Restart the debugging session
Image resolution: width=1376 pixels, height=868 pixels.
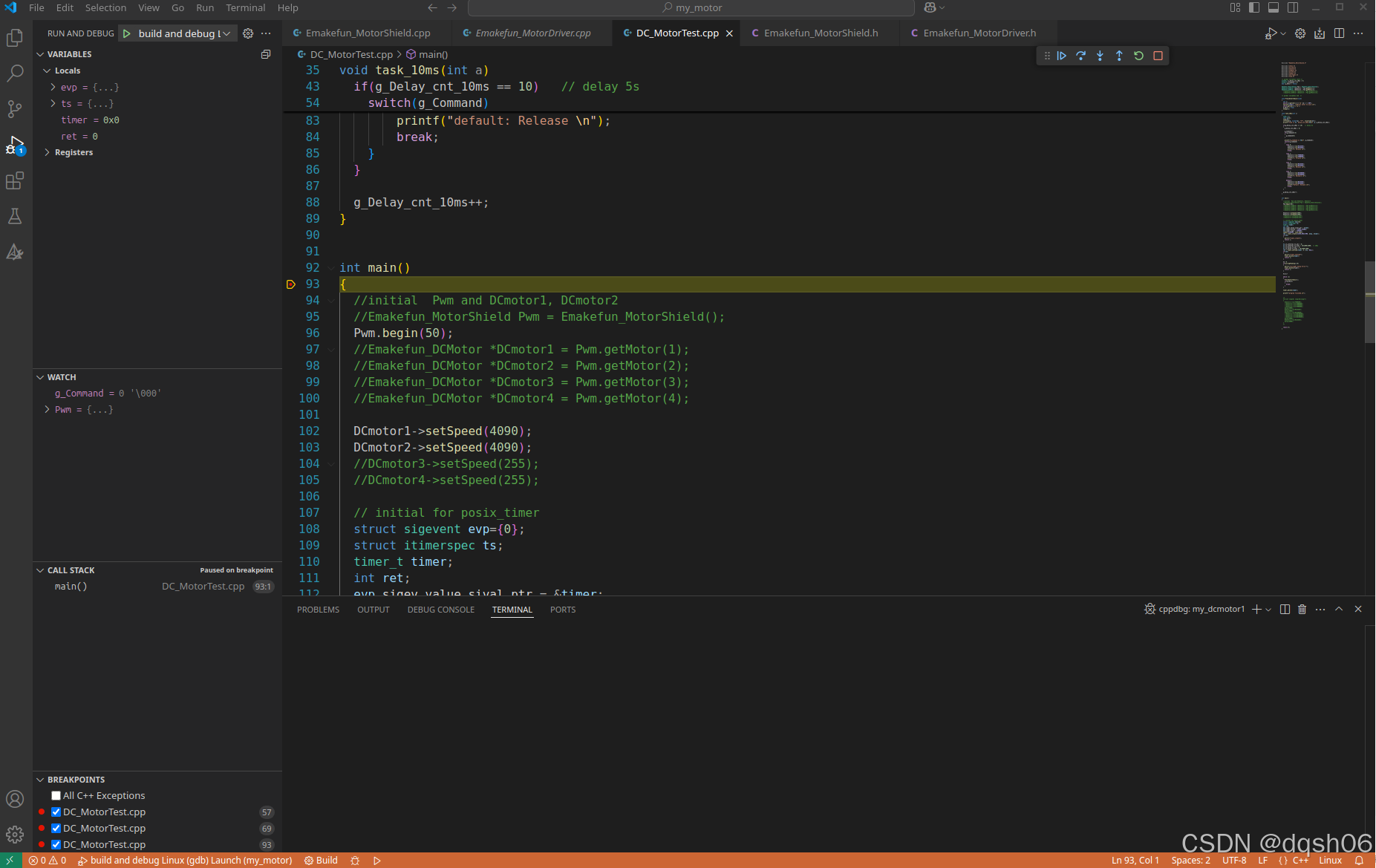click(1139, 56)
